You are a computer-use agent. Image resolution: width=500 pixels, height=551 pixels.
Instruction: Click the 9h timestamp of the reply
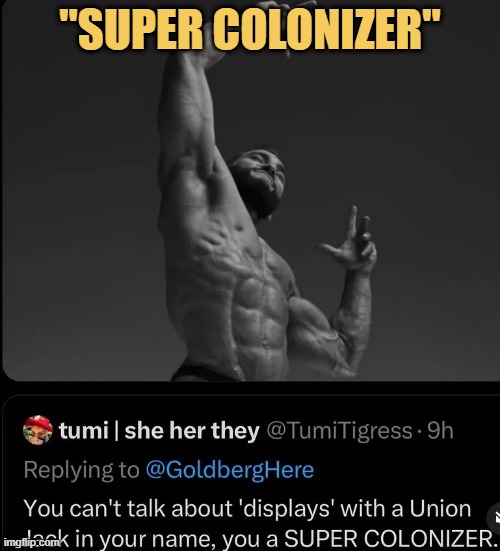(440, 431)
